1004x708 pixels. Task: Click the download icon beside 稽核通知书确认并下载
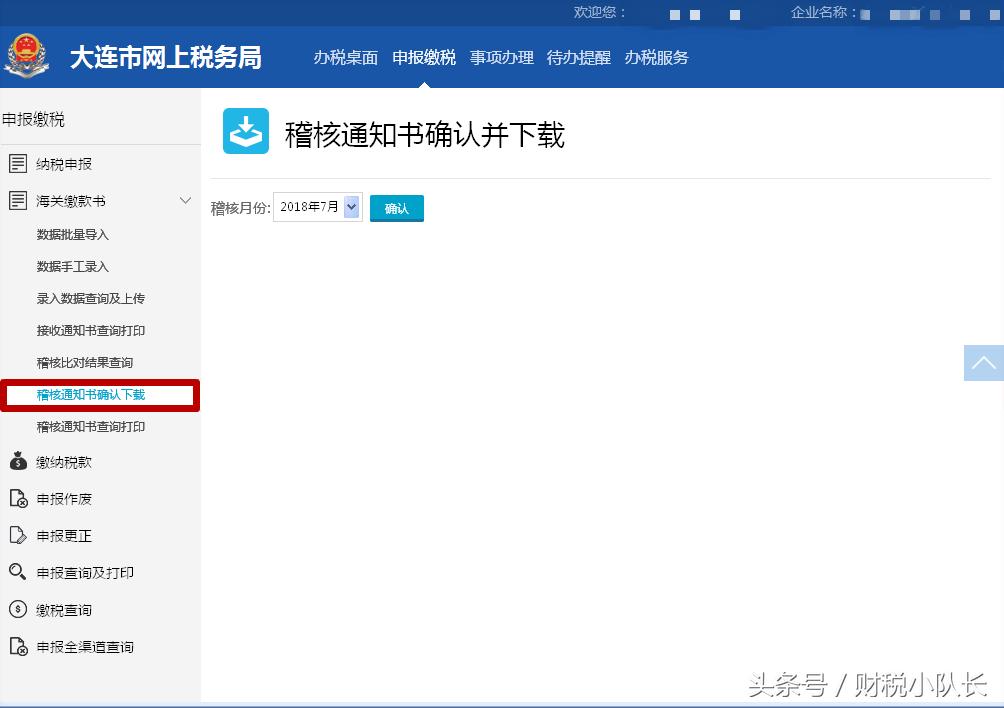pyautogui.click(x=246, y=131)
